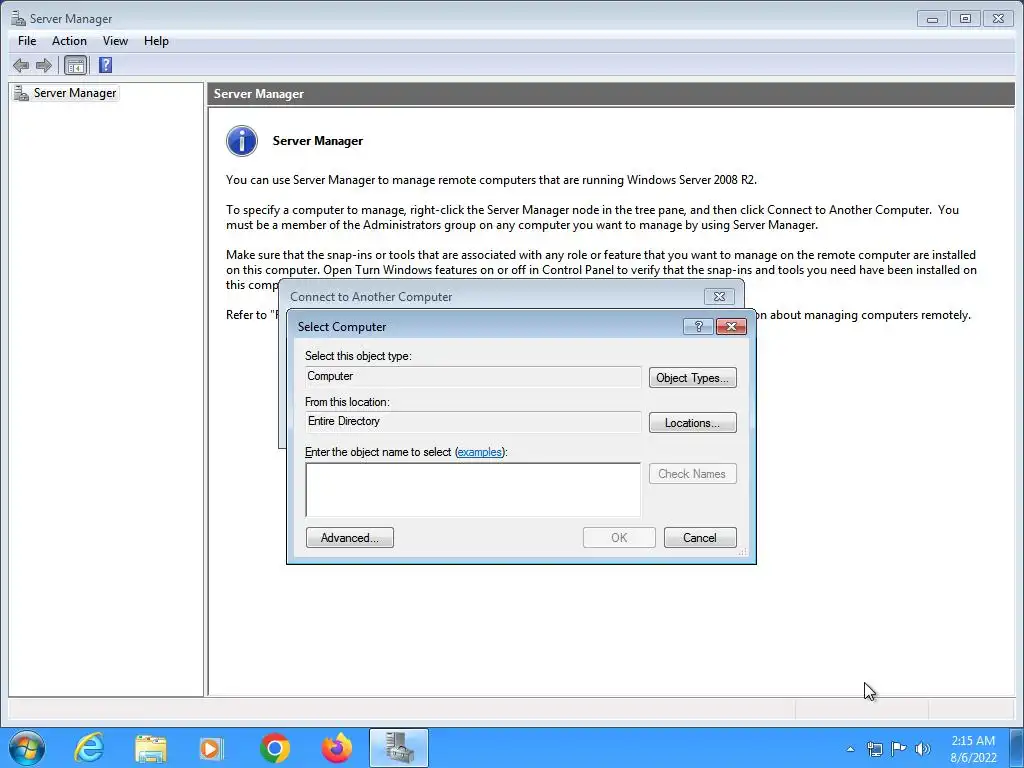This screenshot has width=1024, height=768.
Task: Open the View menu
Action: [x=115, y=40]
